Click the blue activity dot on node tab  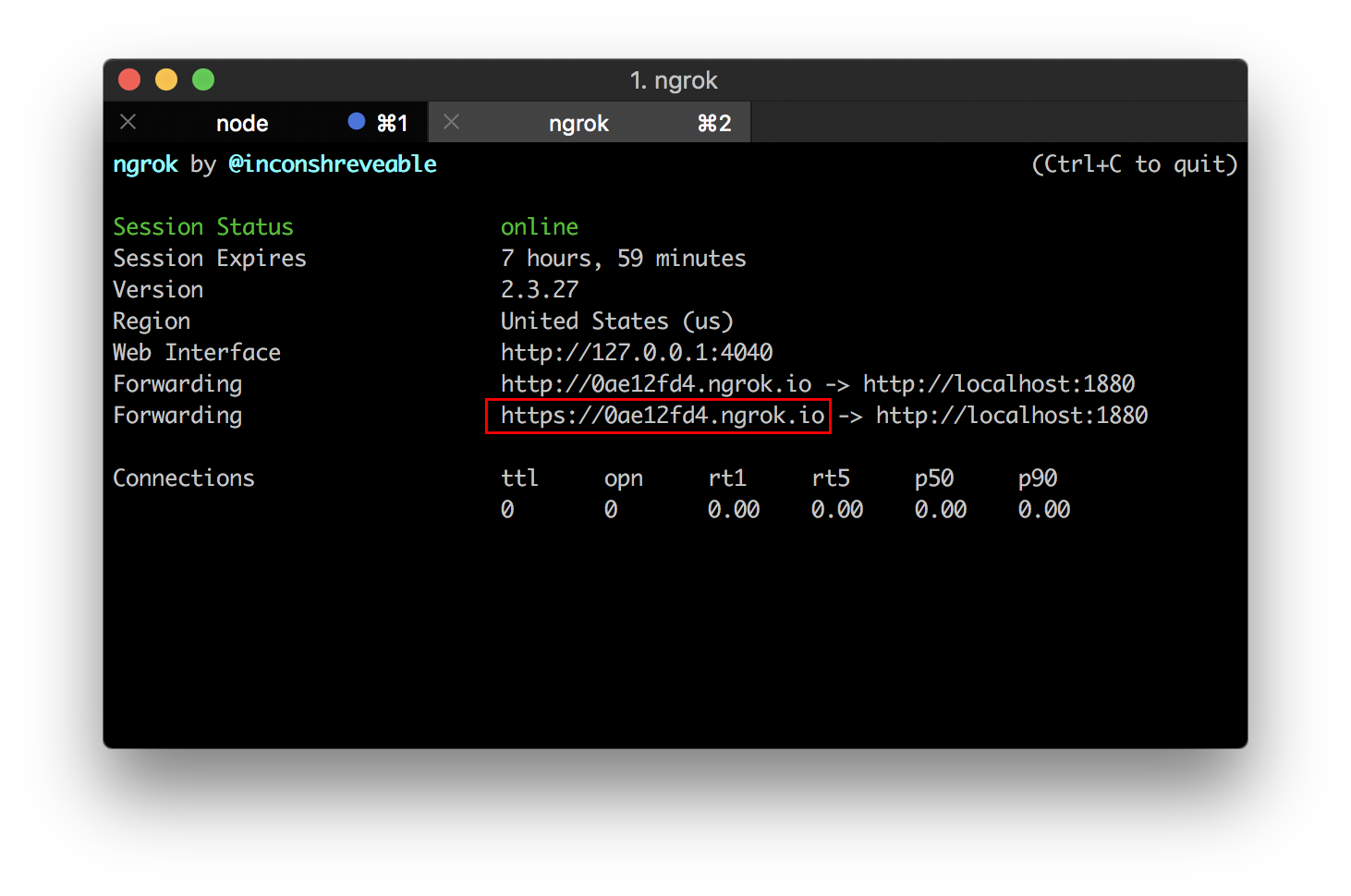357,121
